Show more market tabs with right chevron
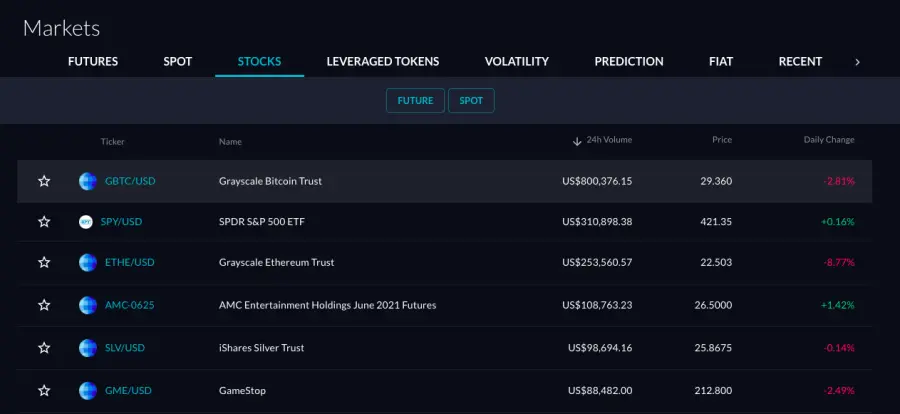The image size is (900, 414). (858, 62)
